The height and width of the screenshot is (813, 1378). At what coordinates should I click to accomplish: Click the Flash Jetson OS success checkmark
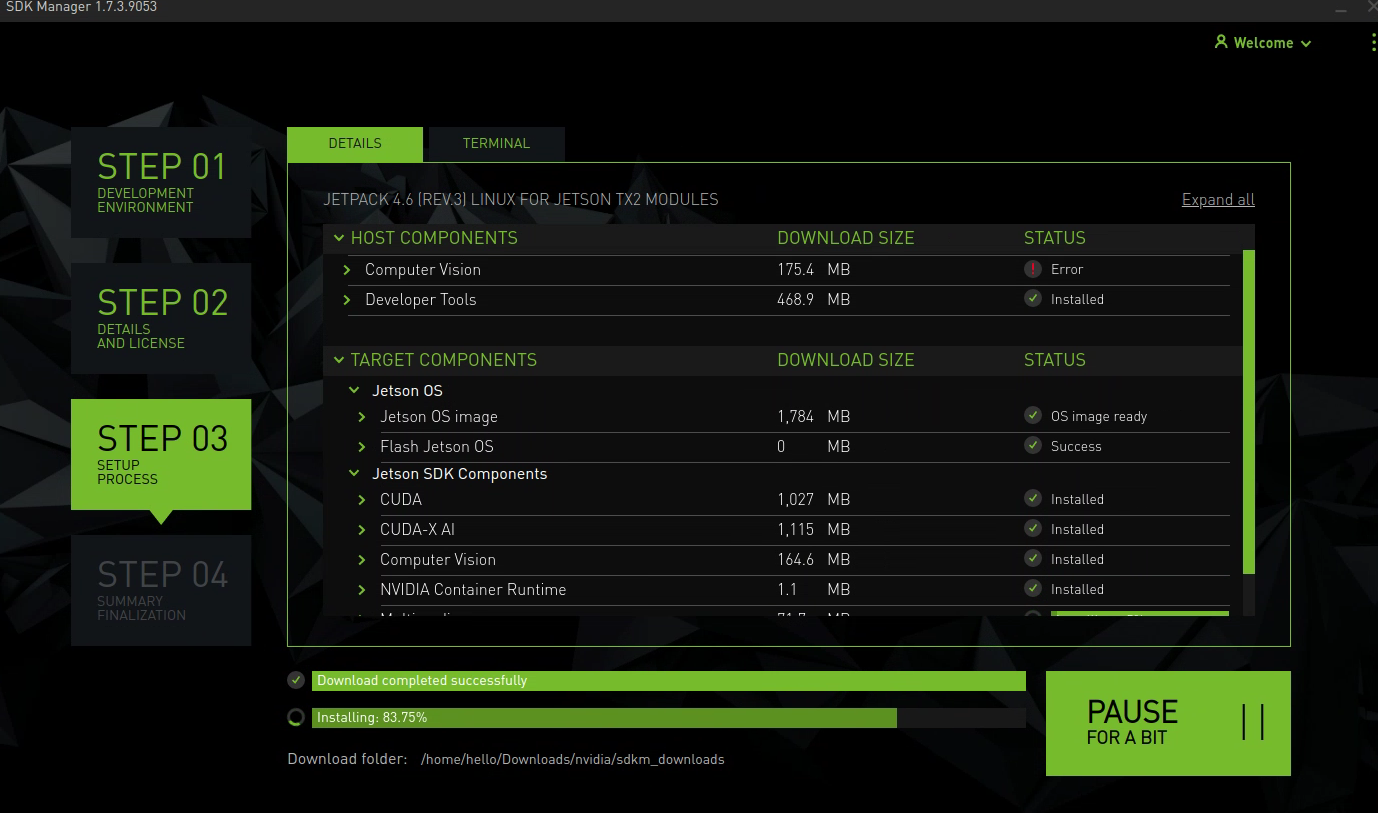coord(1033,446)
